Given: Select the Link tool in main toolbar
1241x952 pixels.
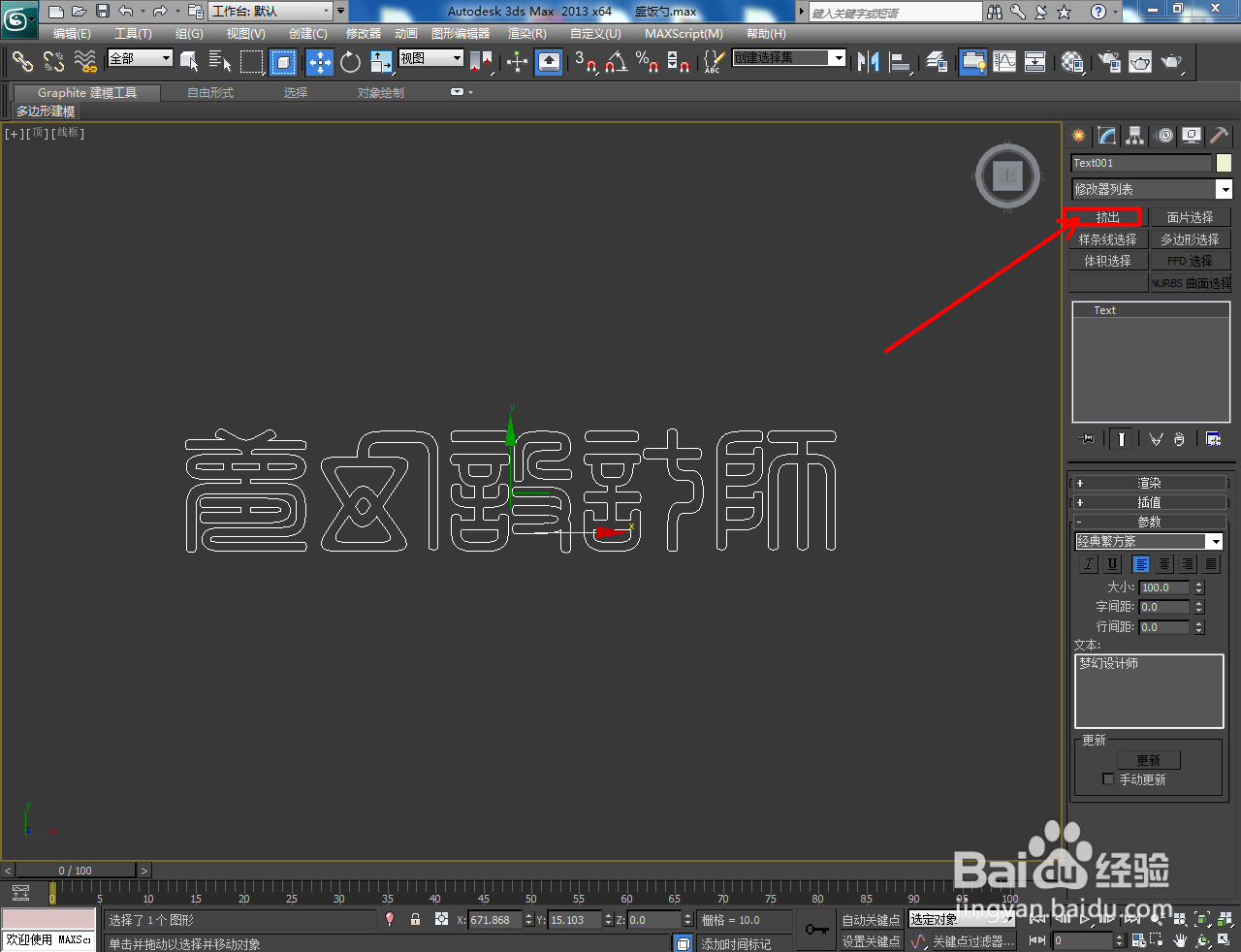Looking at the screenshot, I should click(x=22, y=62).
